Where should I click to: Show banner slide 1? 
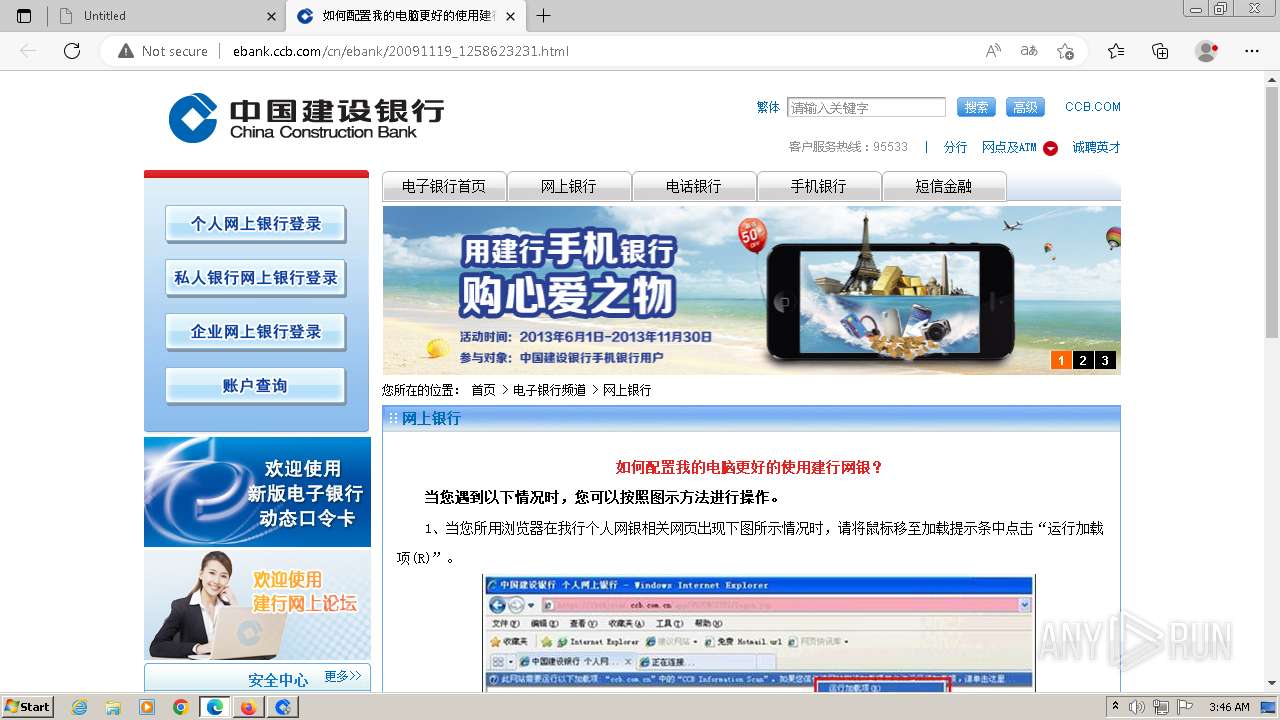1061,360
